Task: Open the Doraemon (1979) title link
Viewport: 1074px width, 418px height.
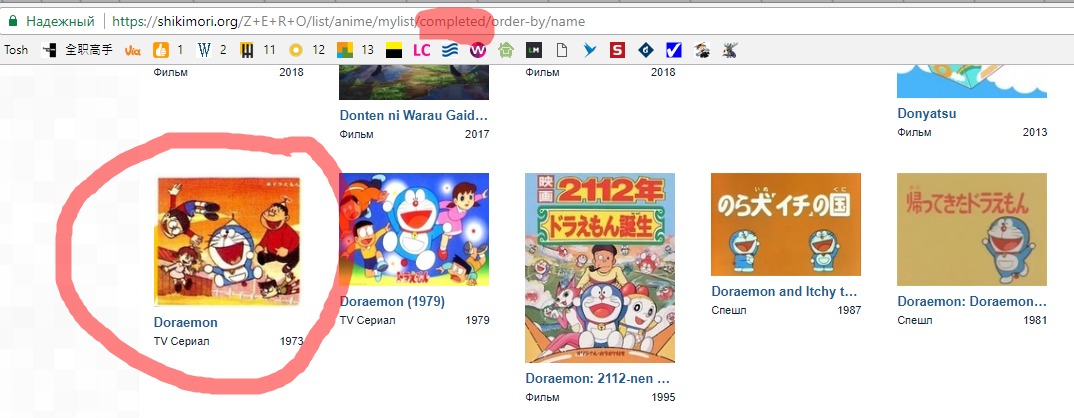Action: 392,301
